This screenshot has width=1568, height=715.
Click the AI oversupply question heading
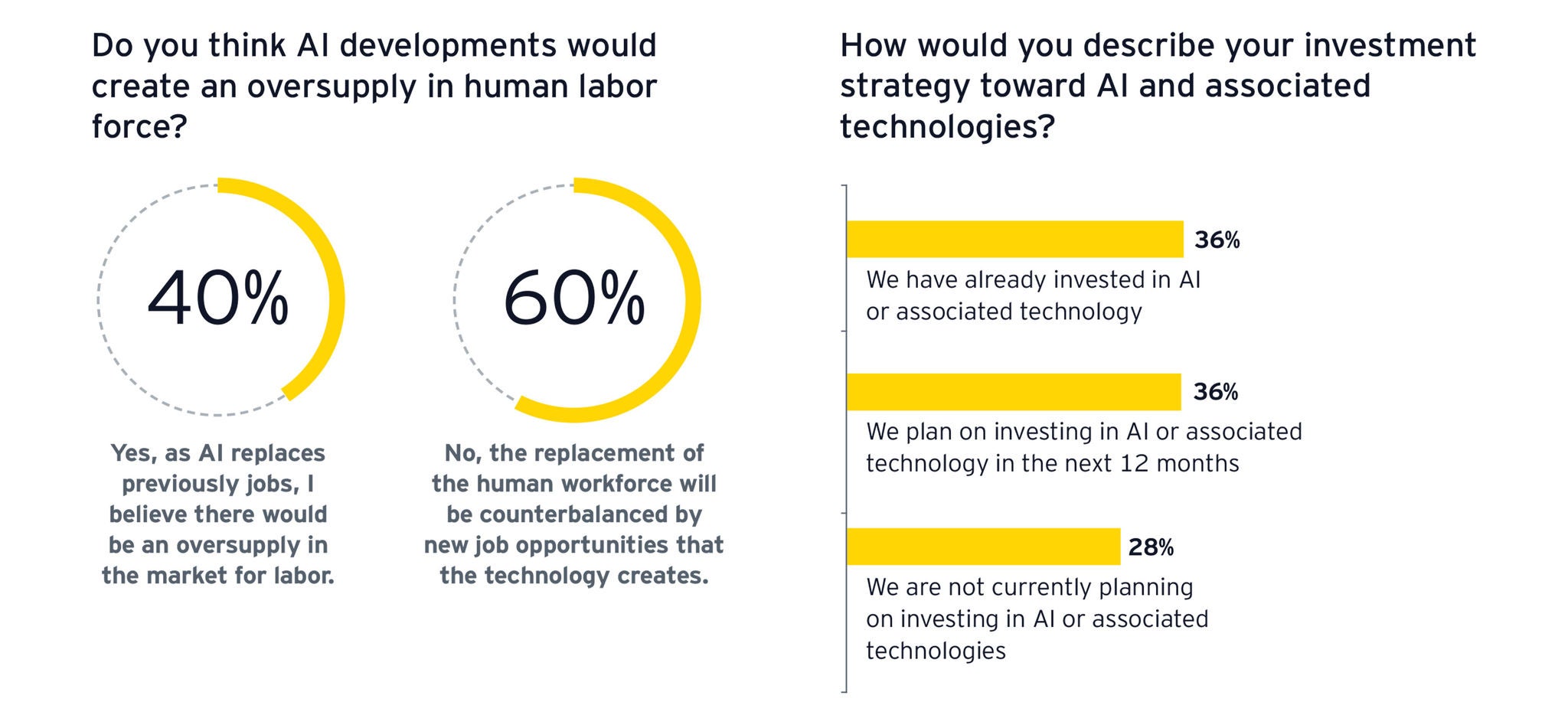374,86
